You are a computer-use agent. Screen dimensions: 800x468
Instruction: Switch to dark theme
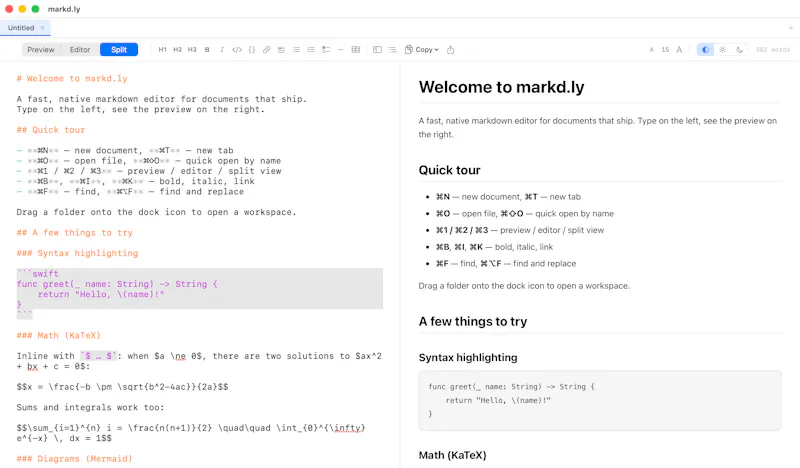click(x=739, y=50)
